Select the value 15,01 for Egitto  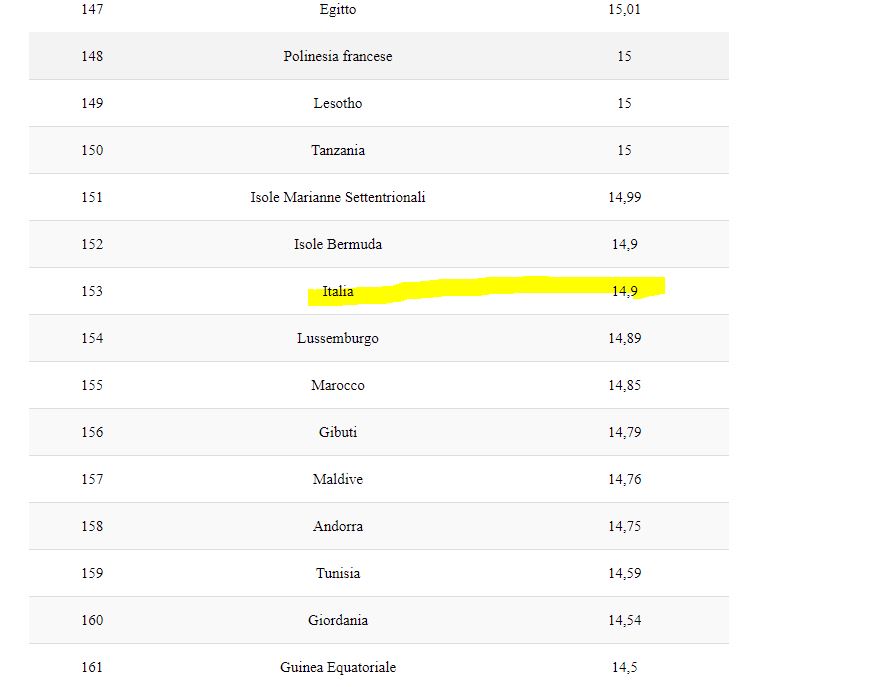[624, 10]
